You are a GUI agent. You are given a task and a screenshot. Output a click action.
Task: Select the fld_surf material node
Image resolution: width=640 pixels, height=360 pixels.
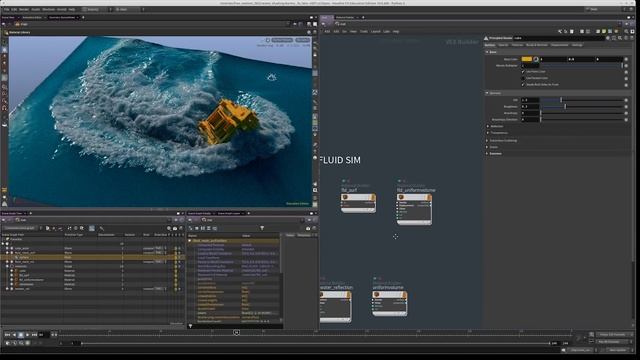pyautogui.click(x=358, y=203)
